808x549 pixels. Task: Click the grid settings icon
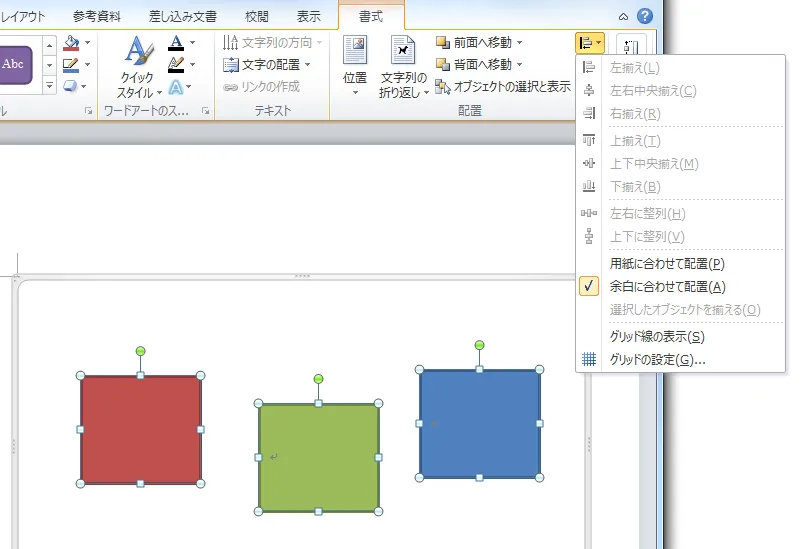pos(589,359)
